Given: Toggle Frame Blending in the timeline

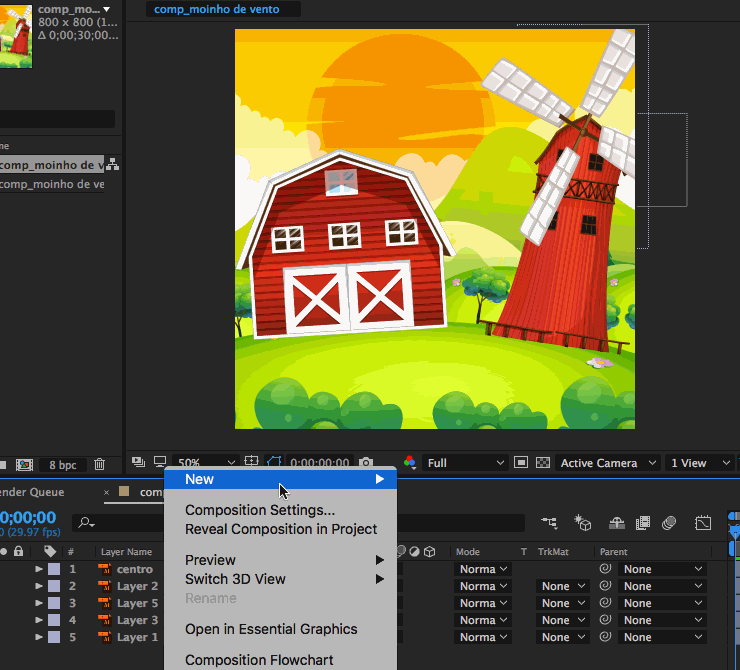Looking at the screenshot, I should pos(642,523).
